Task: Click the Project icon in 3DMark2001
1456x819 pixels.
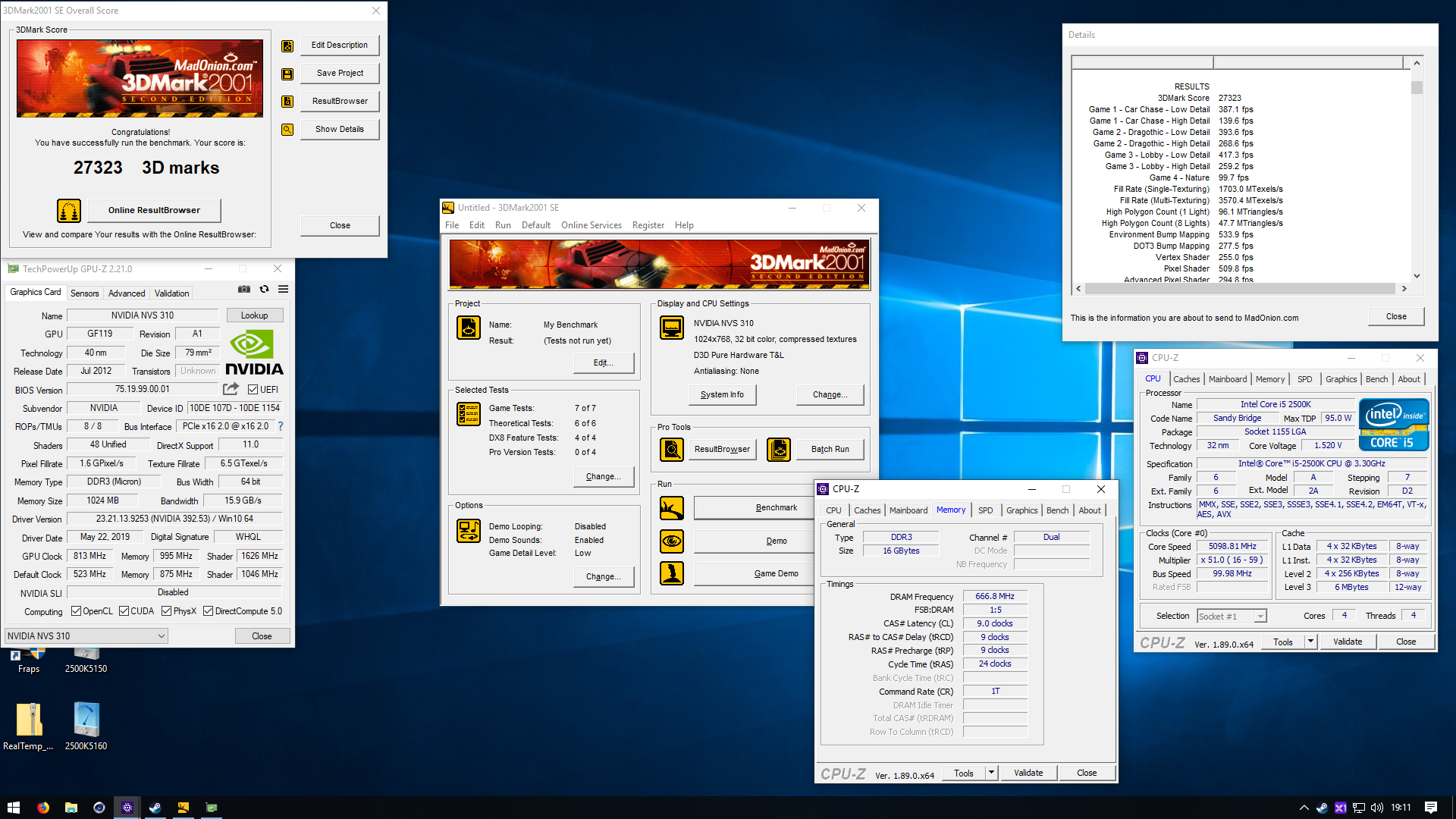Action: pos(469,328)
